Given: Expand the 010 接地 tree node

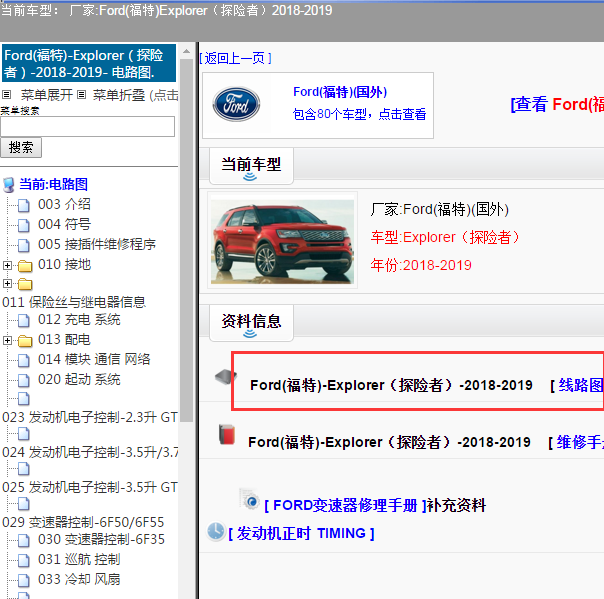Looking at the screenshot, I should click(7, 265).
